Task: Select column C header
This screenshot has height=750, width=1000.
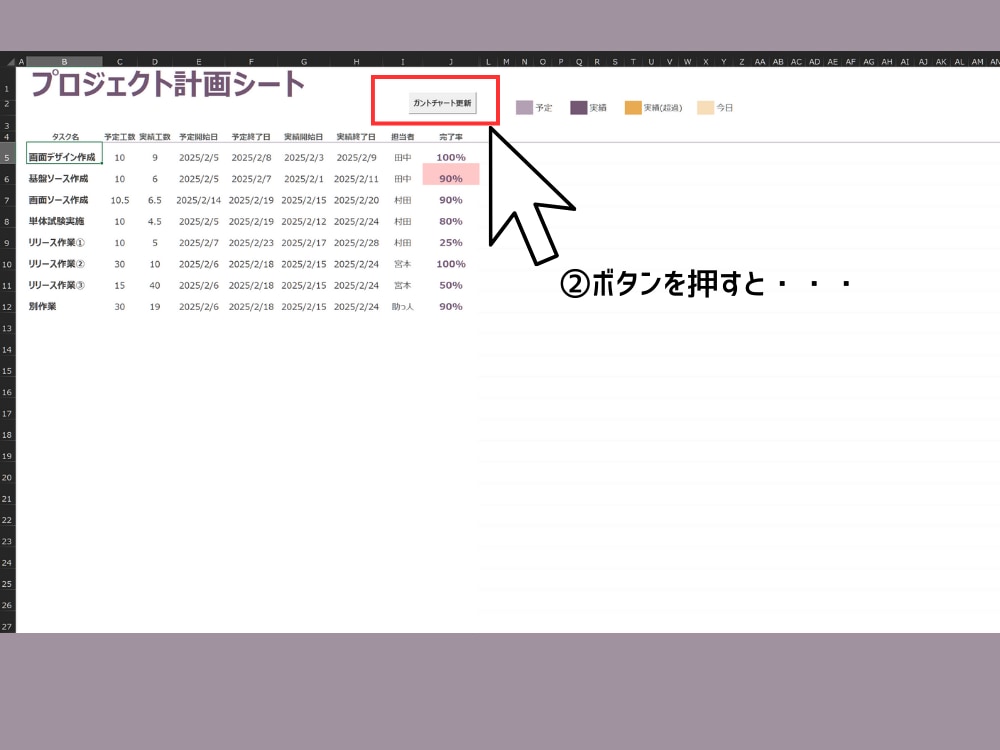Action: 119,62
